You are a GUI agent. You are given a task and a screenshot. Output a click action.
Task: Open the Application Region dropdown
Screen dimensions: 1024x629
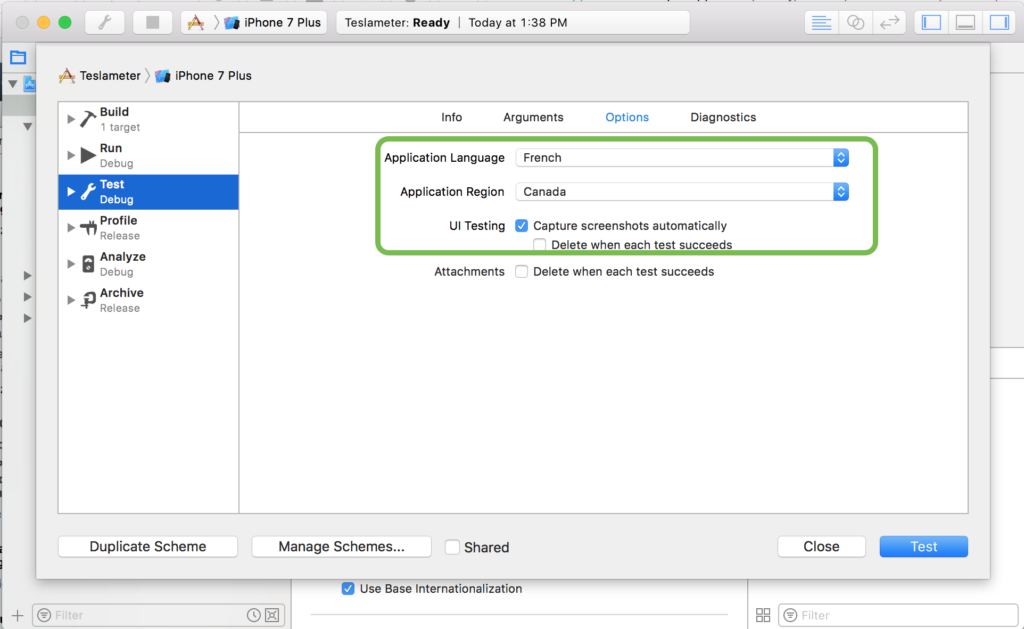point(682,191)
